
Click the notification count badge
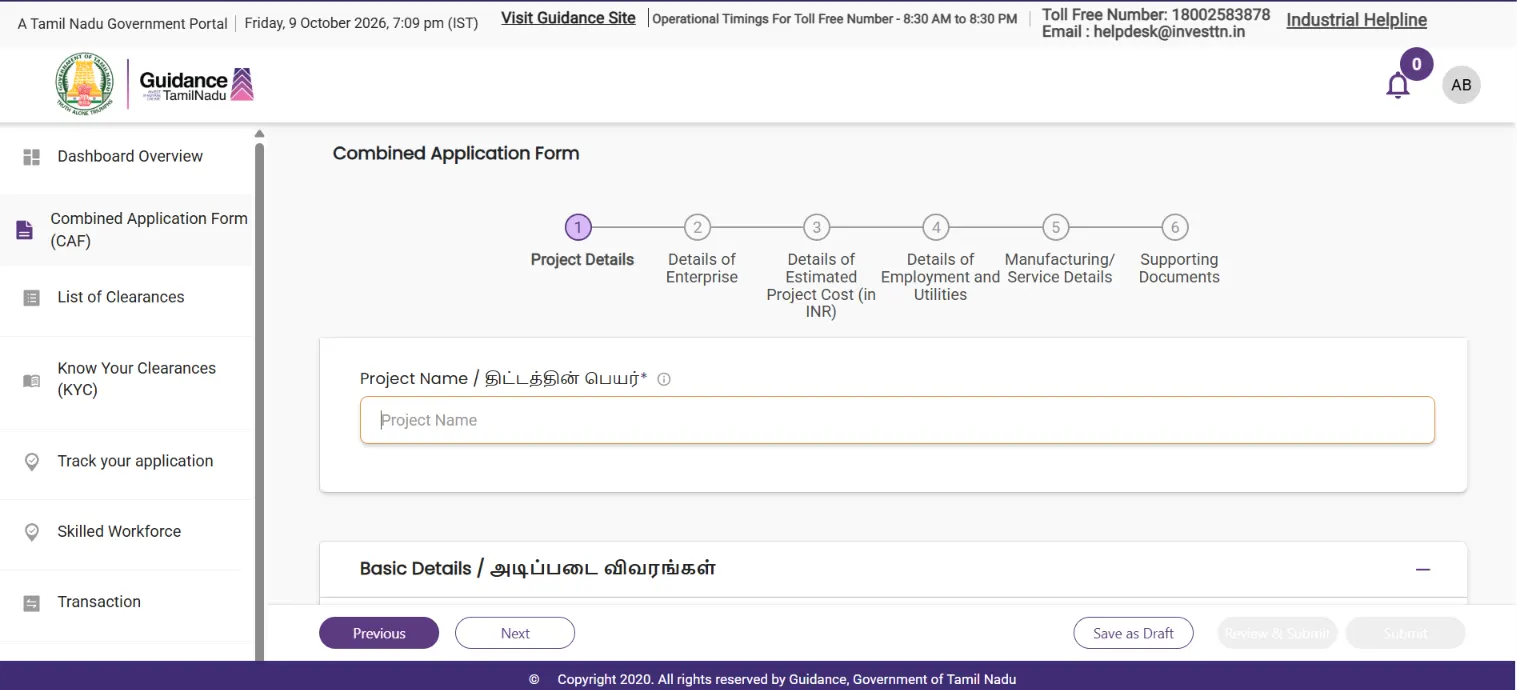[1416, 64]
